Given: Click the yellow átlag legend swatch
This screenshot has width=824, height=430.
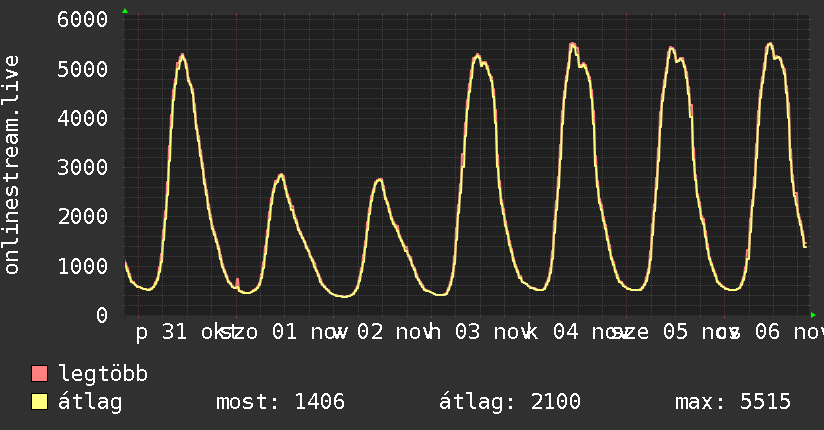Looking at the screenshot, I should [x=39, y=401].
